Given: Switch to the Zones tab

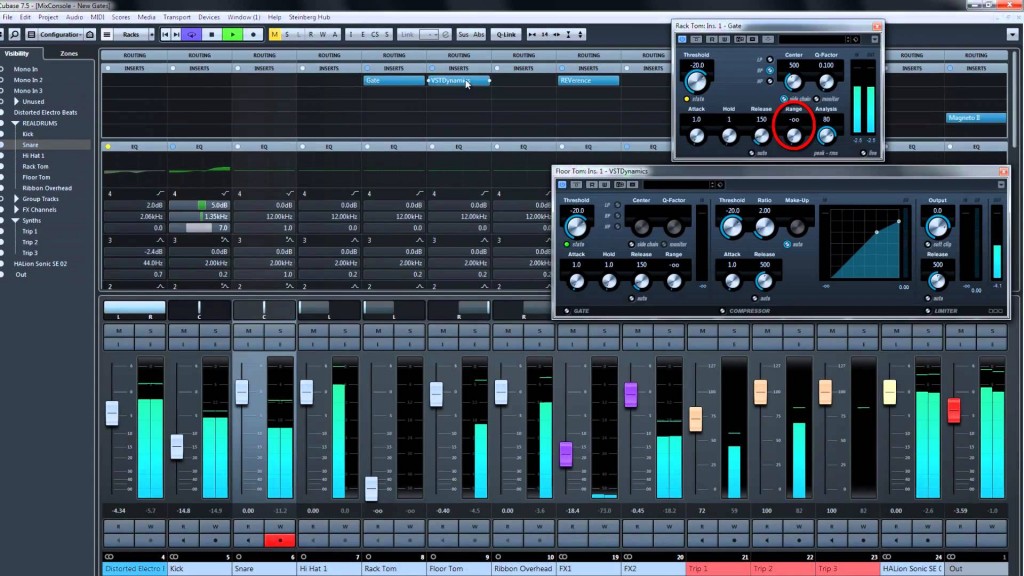Looking at the screenshot, I should [x=69, y=54].
